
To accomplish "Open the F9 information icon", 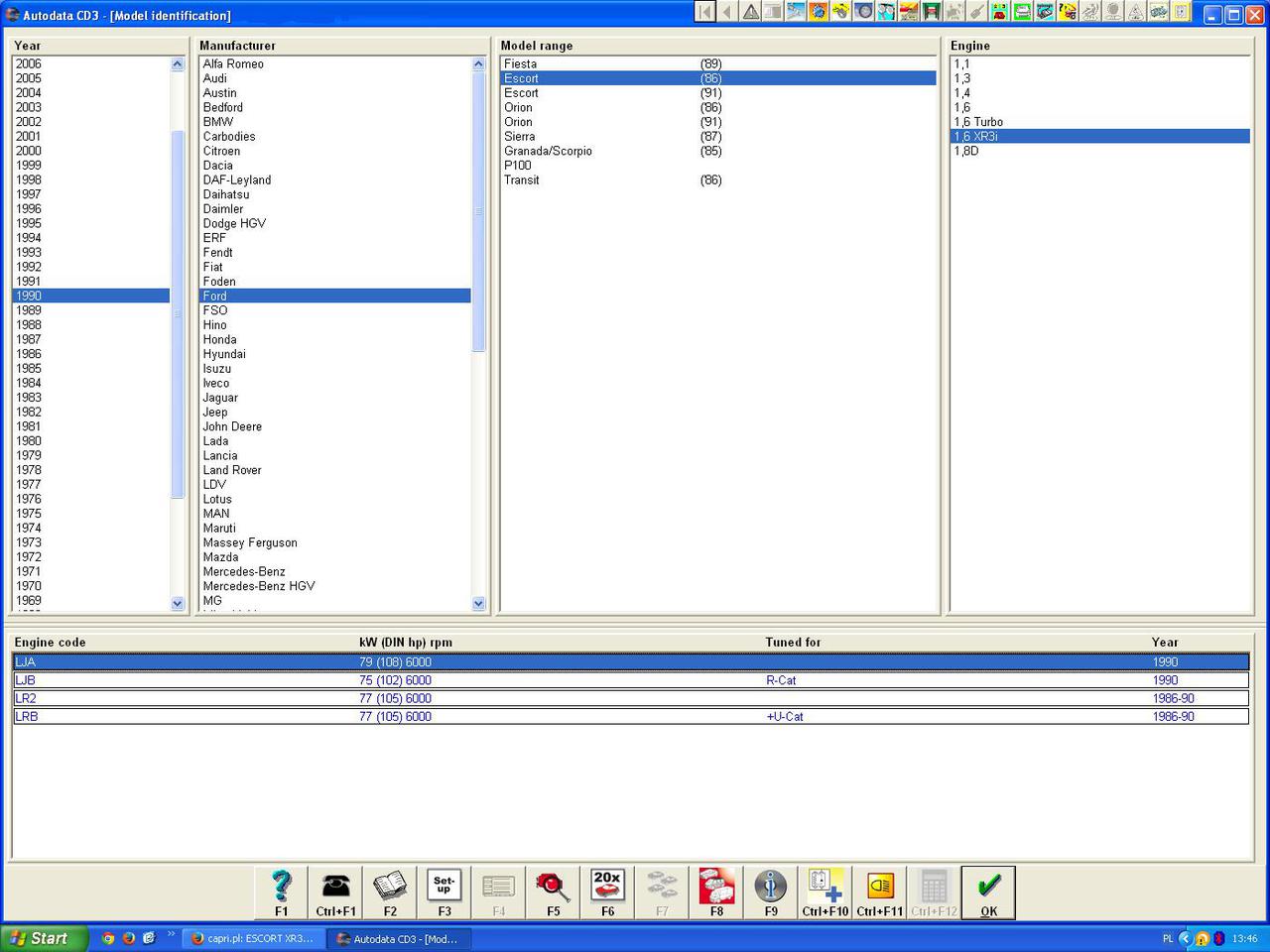I will pyautogui.click(x=771, y=892).
